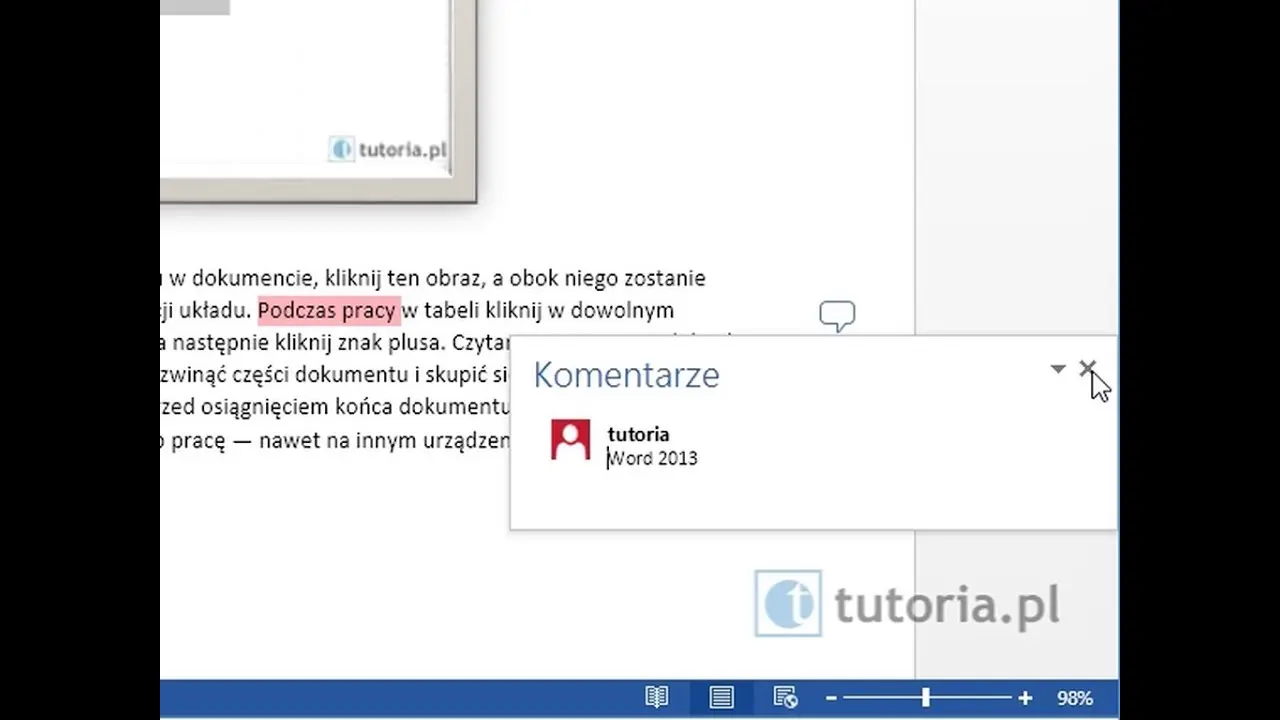Close the Komentarze pane
Screen dimensions: 1280x720
1087,369
